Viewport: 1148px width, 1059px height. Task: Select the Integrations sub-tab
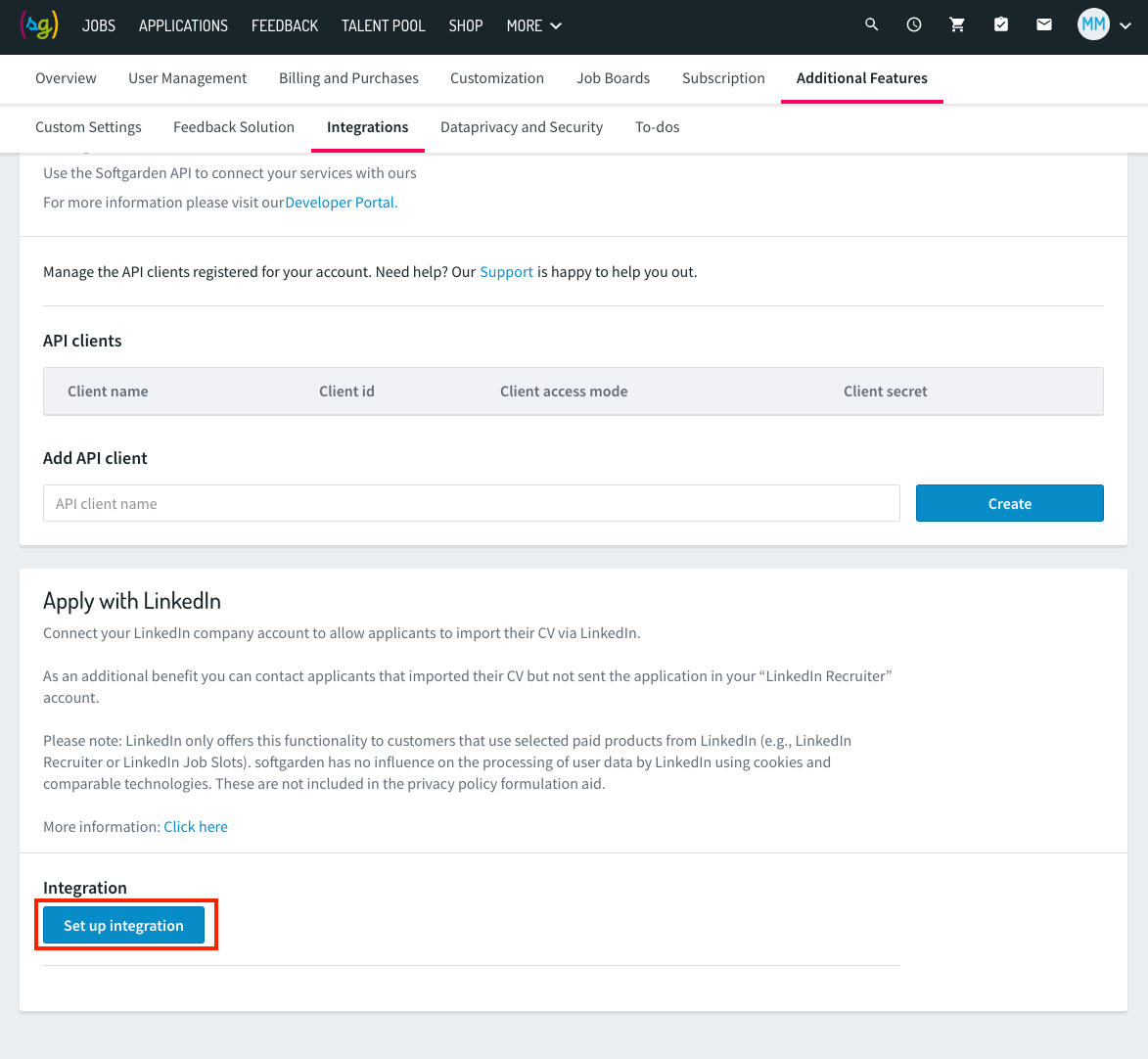368,127
